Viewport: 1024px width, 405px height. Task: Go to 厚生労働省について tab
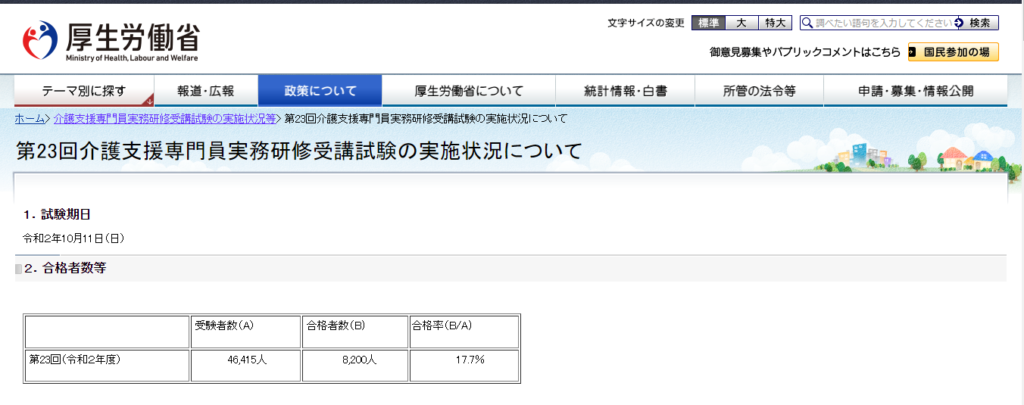[x=468, y=91]
